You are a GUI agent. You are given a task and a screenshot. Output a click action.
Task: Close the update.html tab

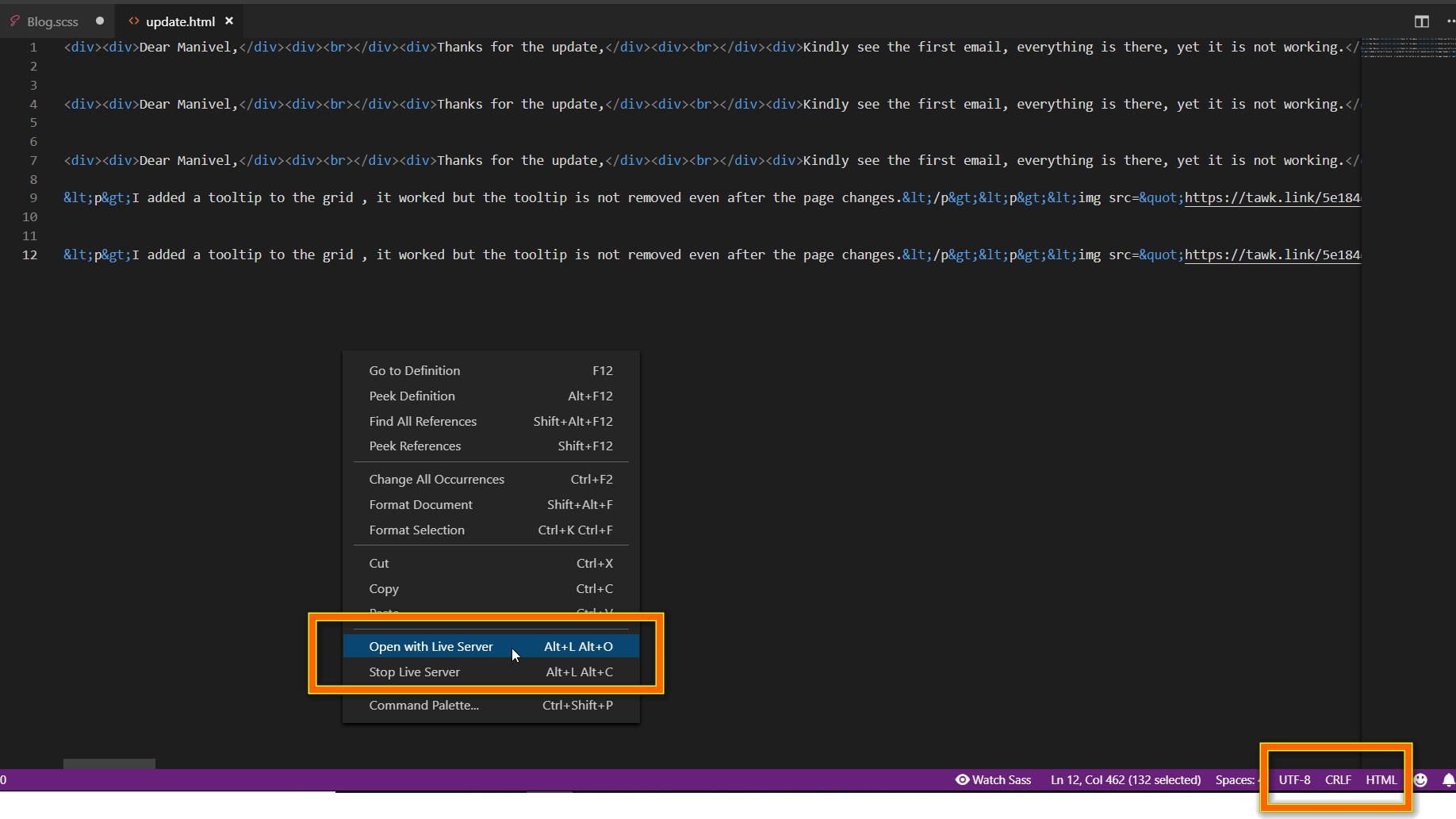coord(229,21)
